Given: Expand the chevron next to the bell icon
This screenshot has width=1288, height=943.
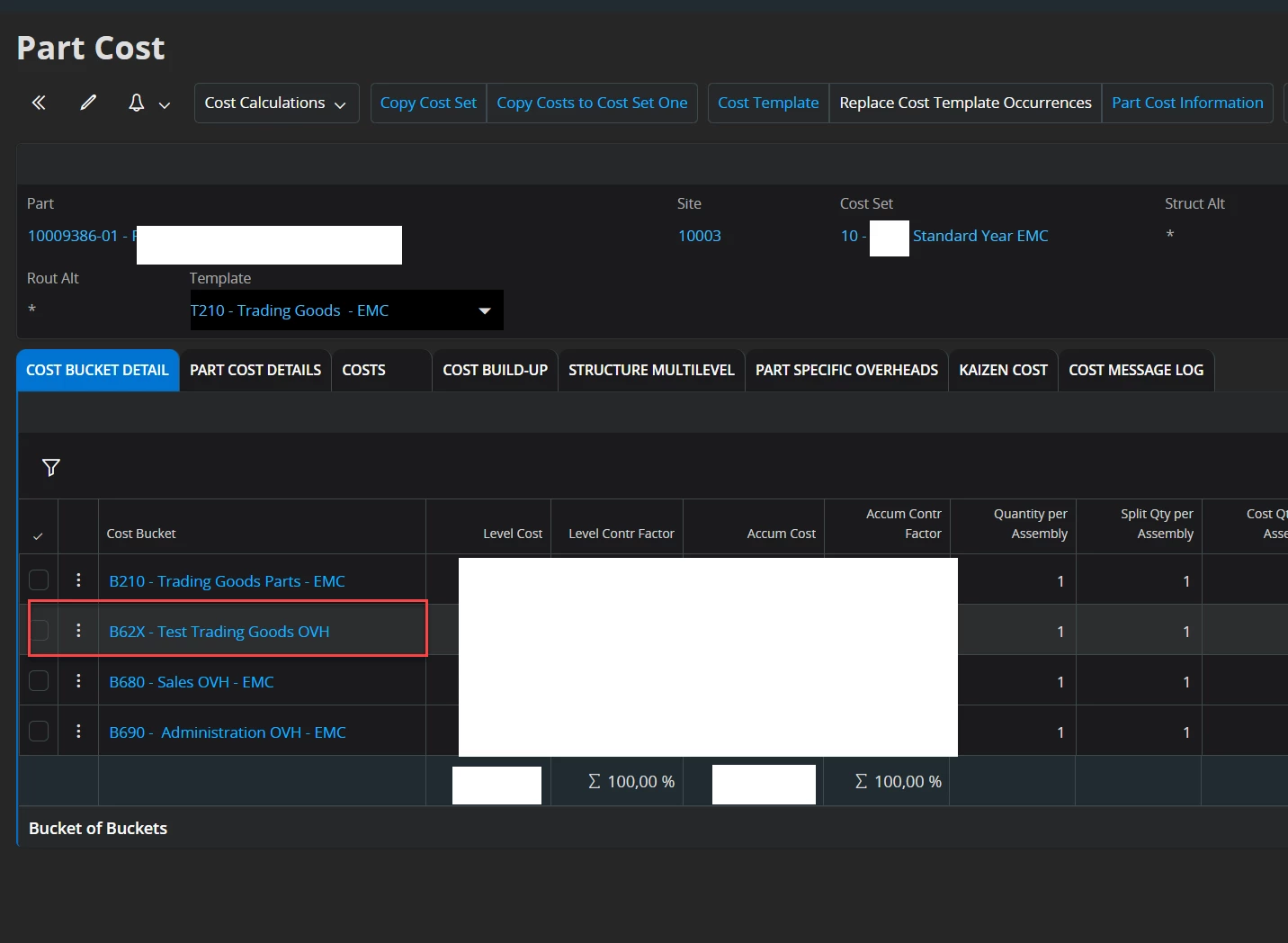Looking at the screenshot, I should (x=165, y=104).
